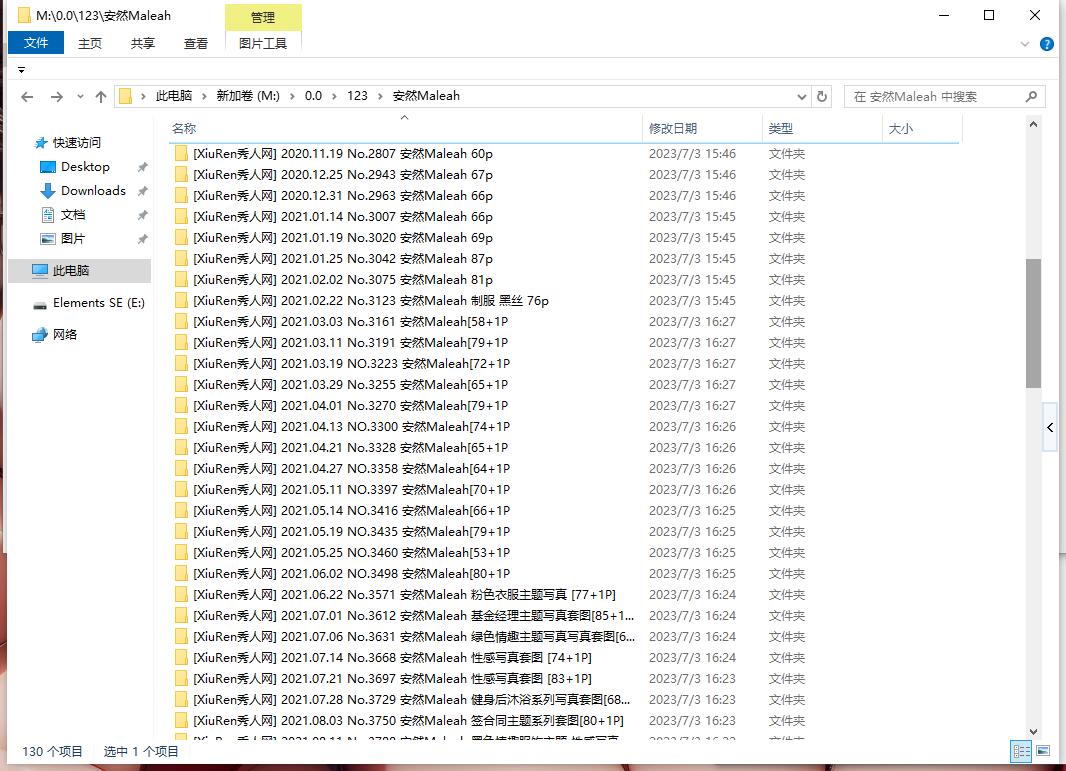The image size is (1066, 771).
Task: Select folder icon for NO.3223 安然Maleah[72+1P
Action: click(x=182, y=364)
